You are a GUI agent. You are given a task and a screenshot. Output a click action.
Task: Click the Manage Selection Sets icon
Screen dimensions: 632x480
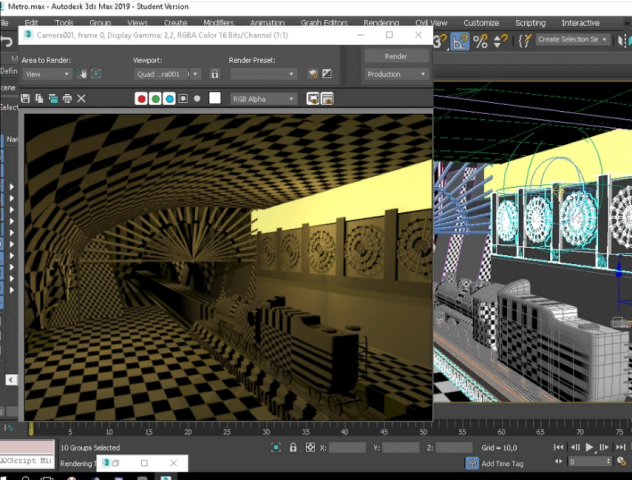[525, 41]
